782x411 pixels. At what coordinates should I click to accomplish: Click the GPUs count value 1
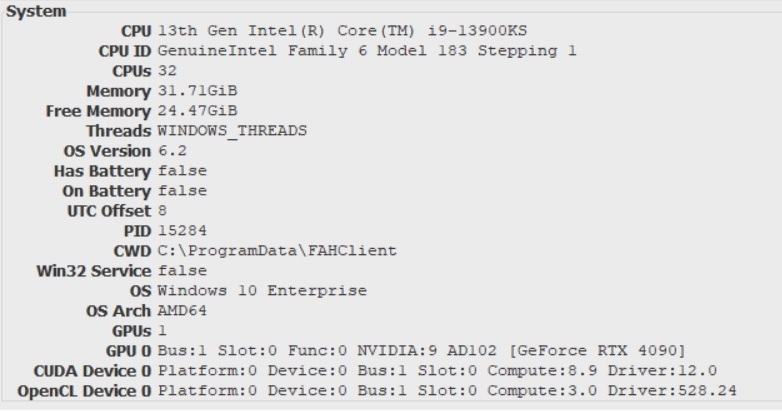162,330
